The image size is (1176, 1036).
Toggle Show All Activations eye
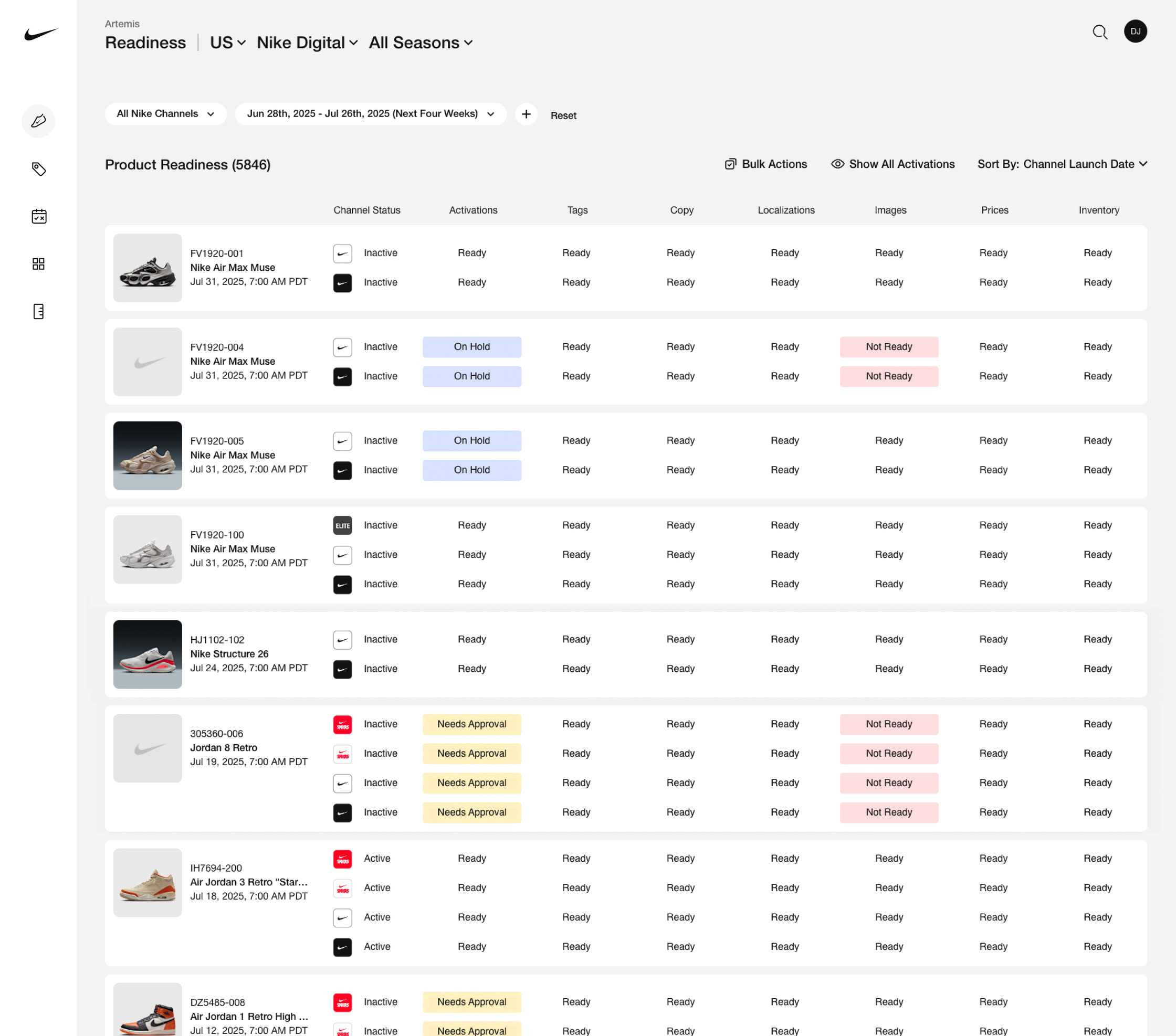tap(892, 164)
